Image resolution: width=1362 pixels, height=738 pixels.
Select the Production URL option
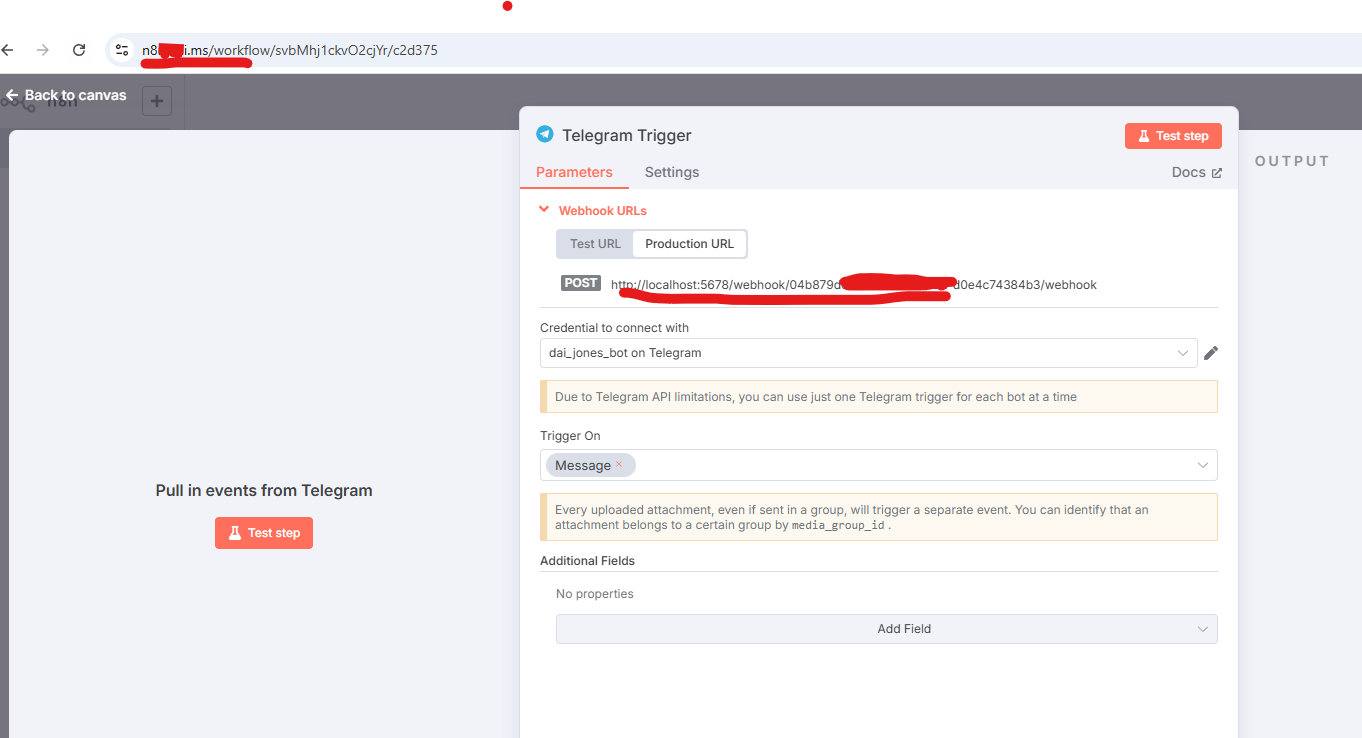pyautogui.click(x=689, y=244)
